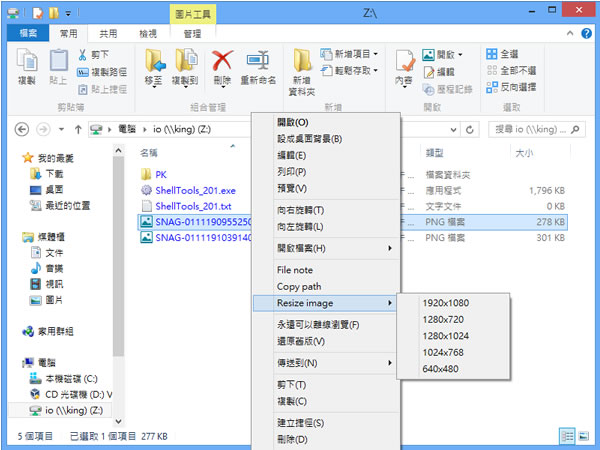Click the Select none icon
600x450 pixels.
point(491,70)
